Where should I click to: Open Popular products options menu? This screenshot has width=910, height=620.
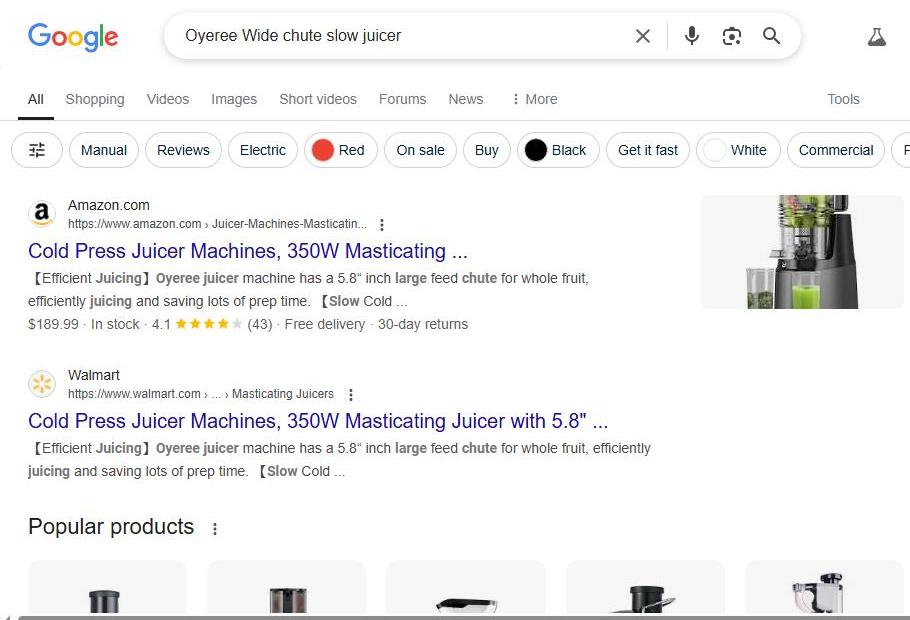point(215,529)
